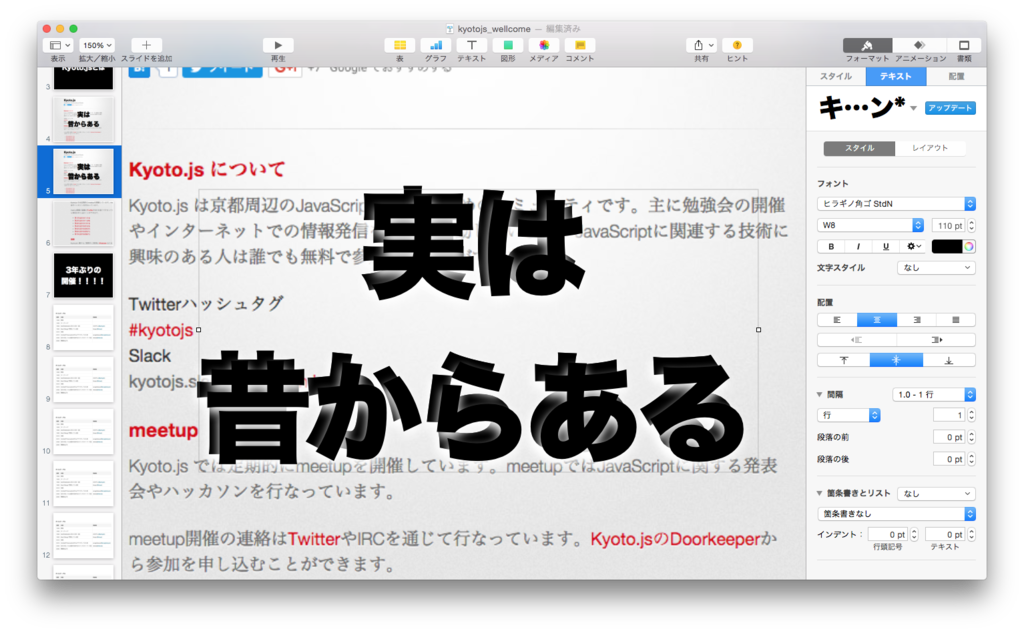Collapse the 間隔 spacing section
Image resolution: width=1024 pixels, height=633 pixels.
[820, 395]
